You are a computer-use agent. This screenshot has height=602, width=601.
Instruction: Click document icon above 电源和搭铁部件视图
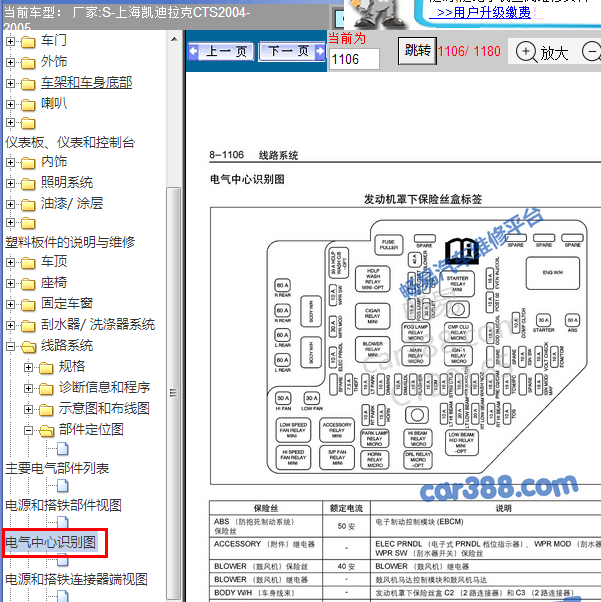tap(63, 486)
